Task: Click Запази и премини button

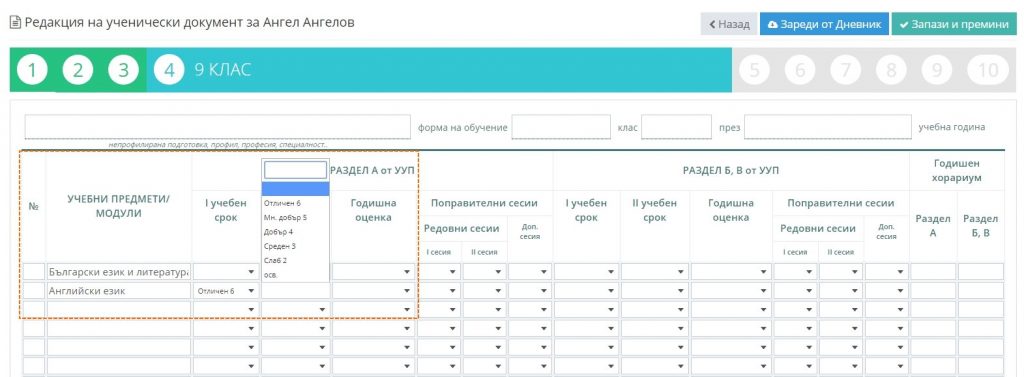Action: (x=954, y=24)
